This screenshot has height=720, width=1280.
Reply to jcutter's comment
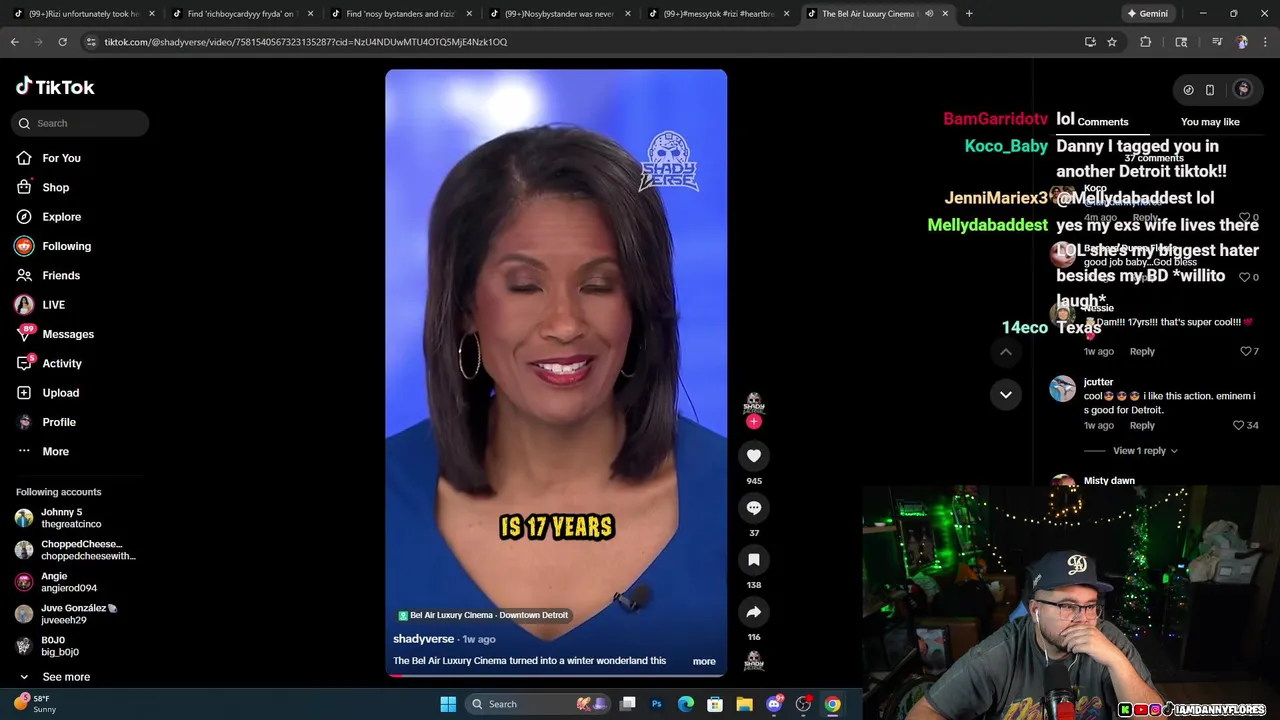pyautogui.click(x=1142, y=426)
